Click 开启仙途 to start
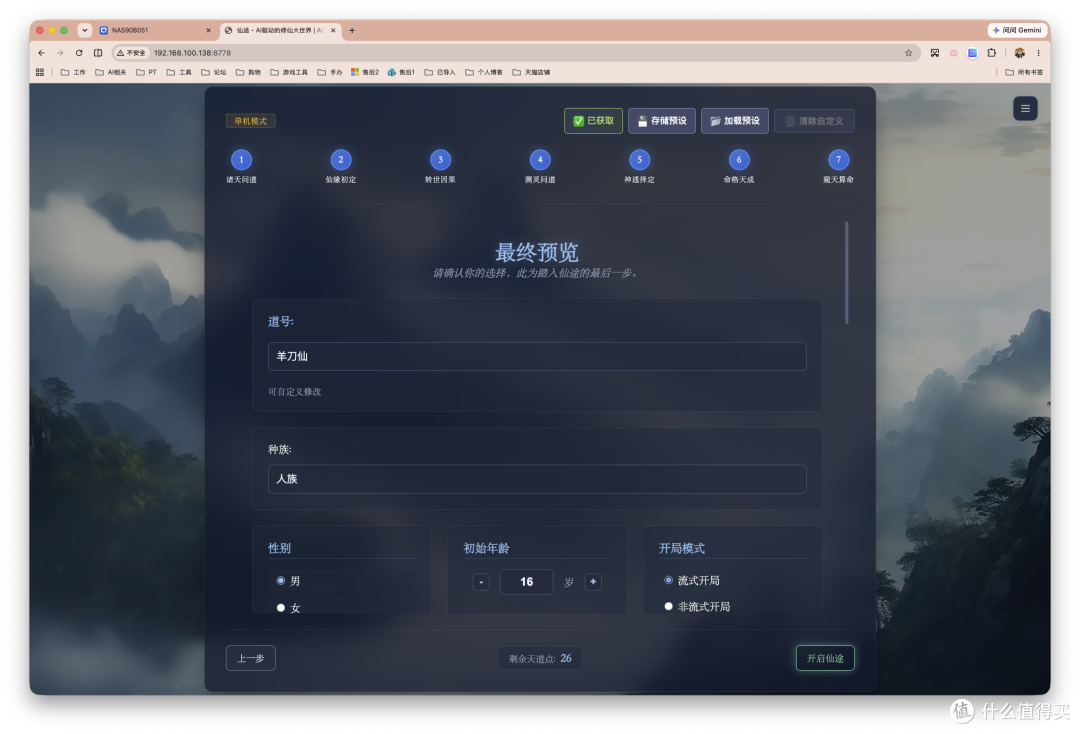The image size is (1080, 734). (825, 658)
